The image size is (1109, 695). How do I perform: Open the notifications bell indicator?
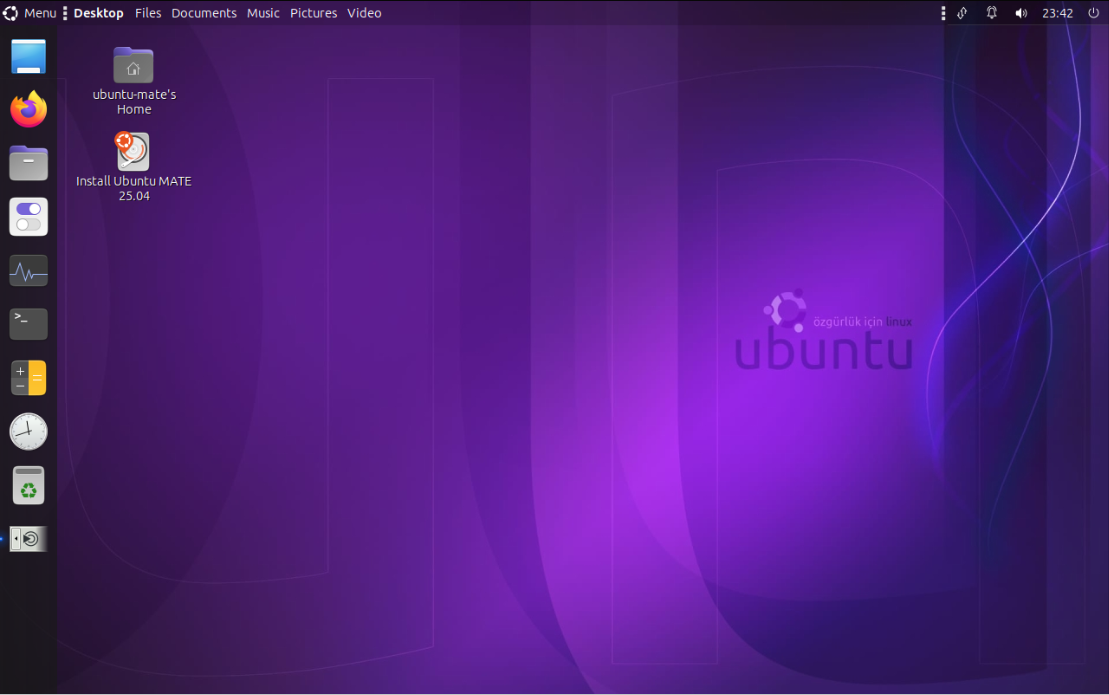992,13
